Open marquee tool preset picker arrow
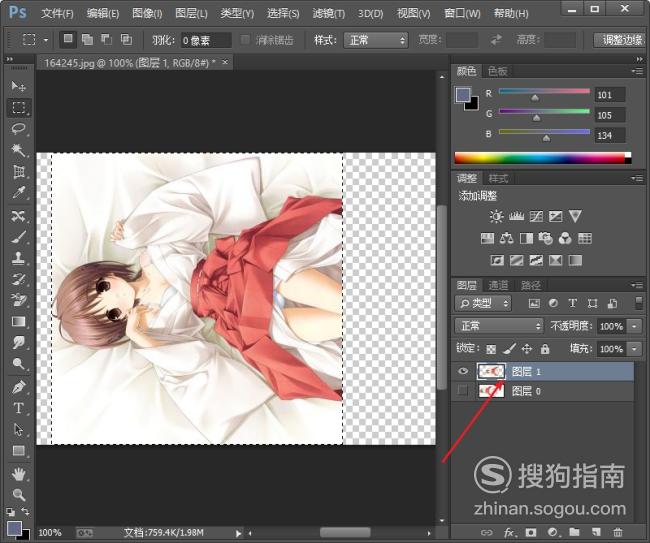 [46, 40]
